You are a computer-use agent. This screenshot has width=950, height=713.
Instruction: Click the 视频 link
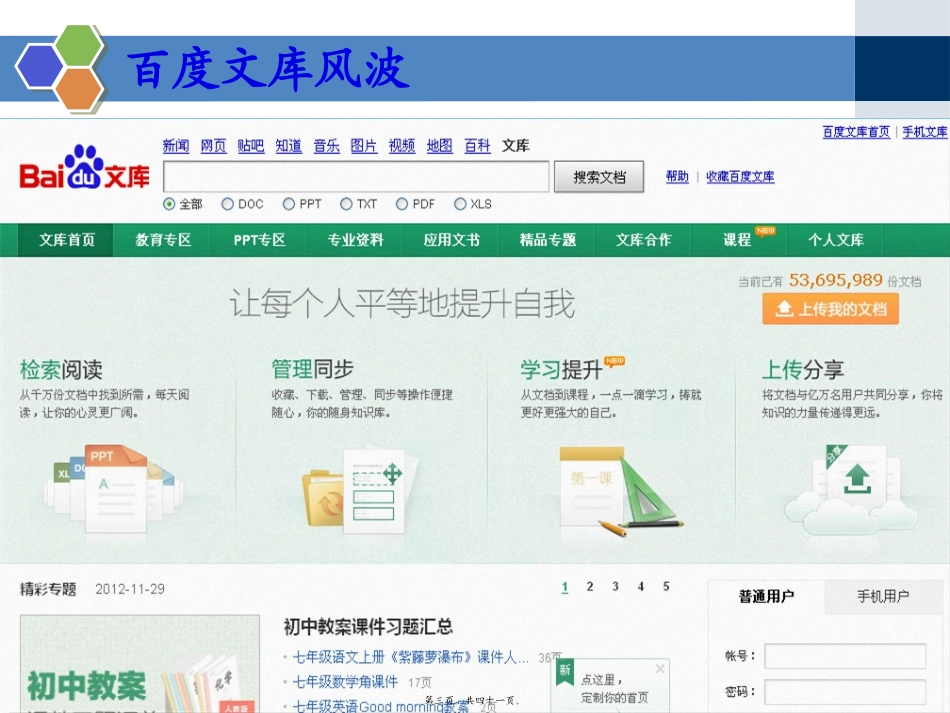point(402,145)
